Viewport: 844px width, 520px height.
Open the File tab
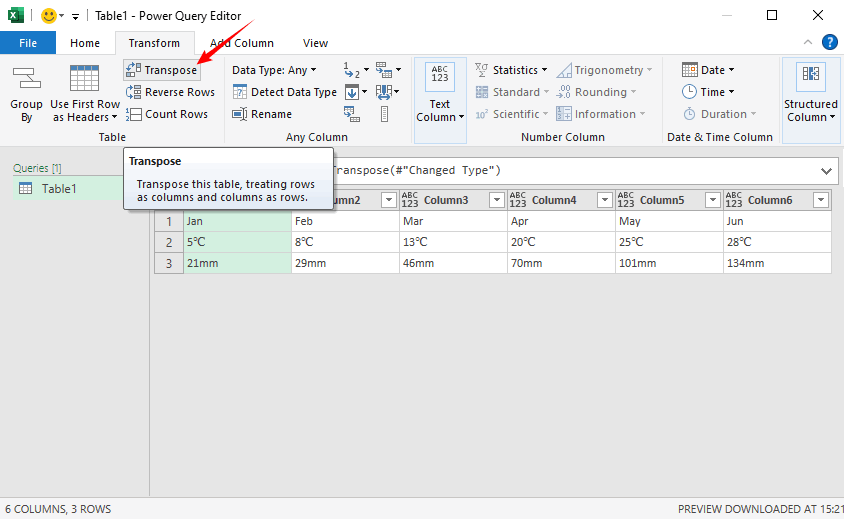click(x=28, y=43)
